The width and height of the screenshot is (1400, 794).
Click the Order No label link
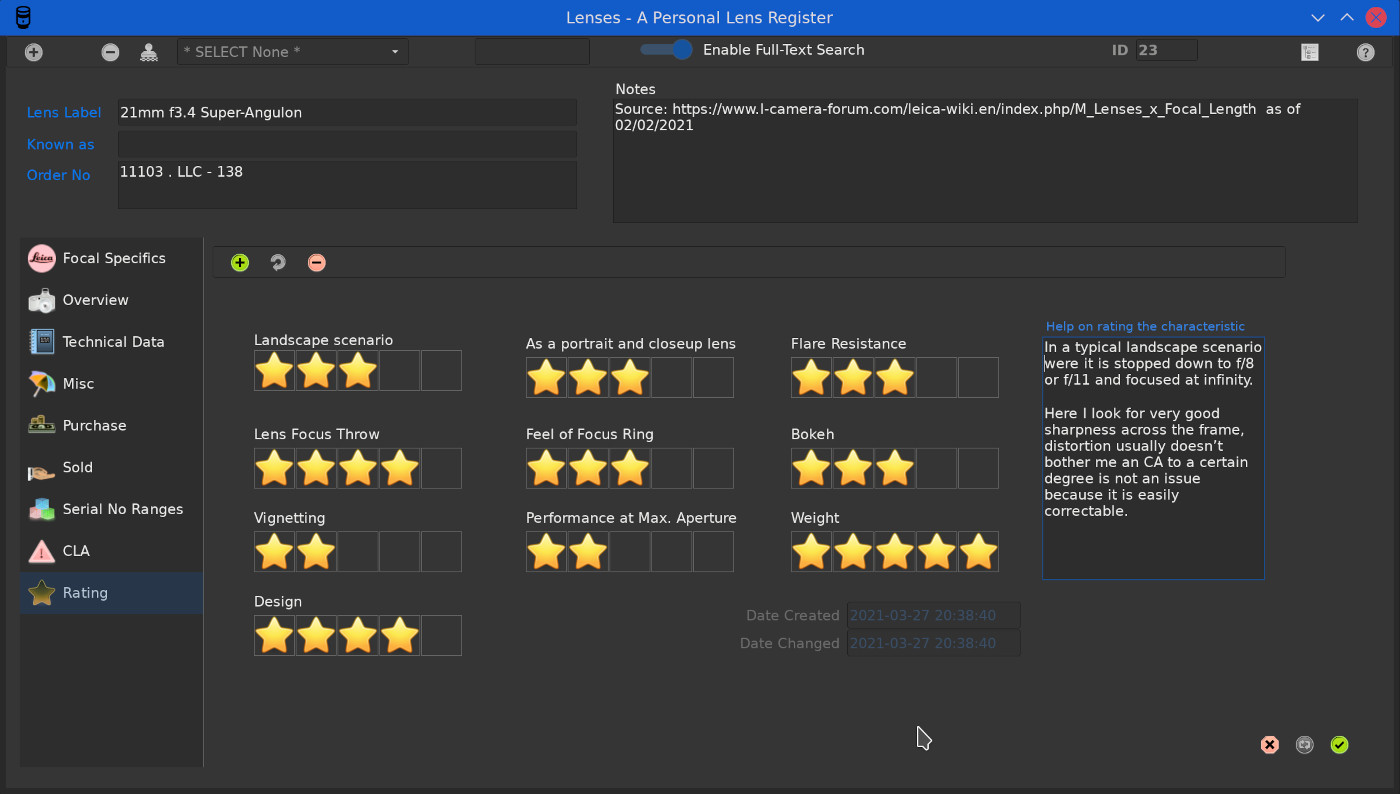(x=59, y=175)
